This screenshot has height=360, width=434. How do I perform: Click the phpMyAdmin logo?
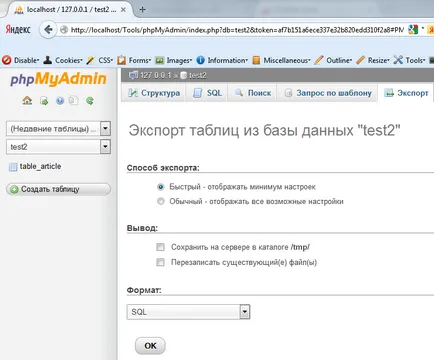(58, 79)
